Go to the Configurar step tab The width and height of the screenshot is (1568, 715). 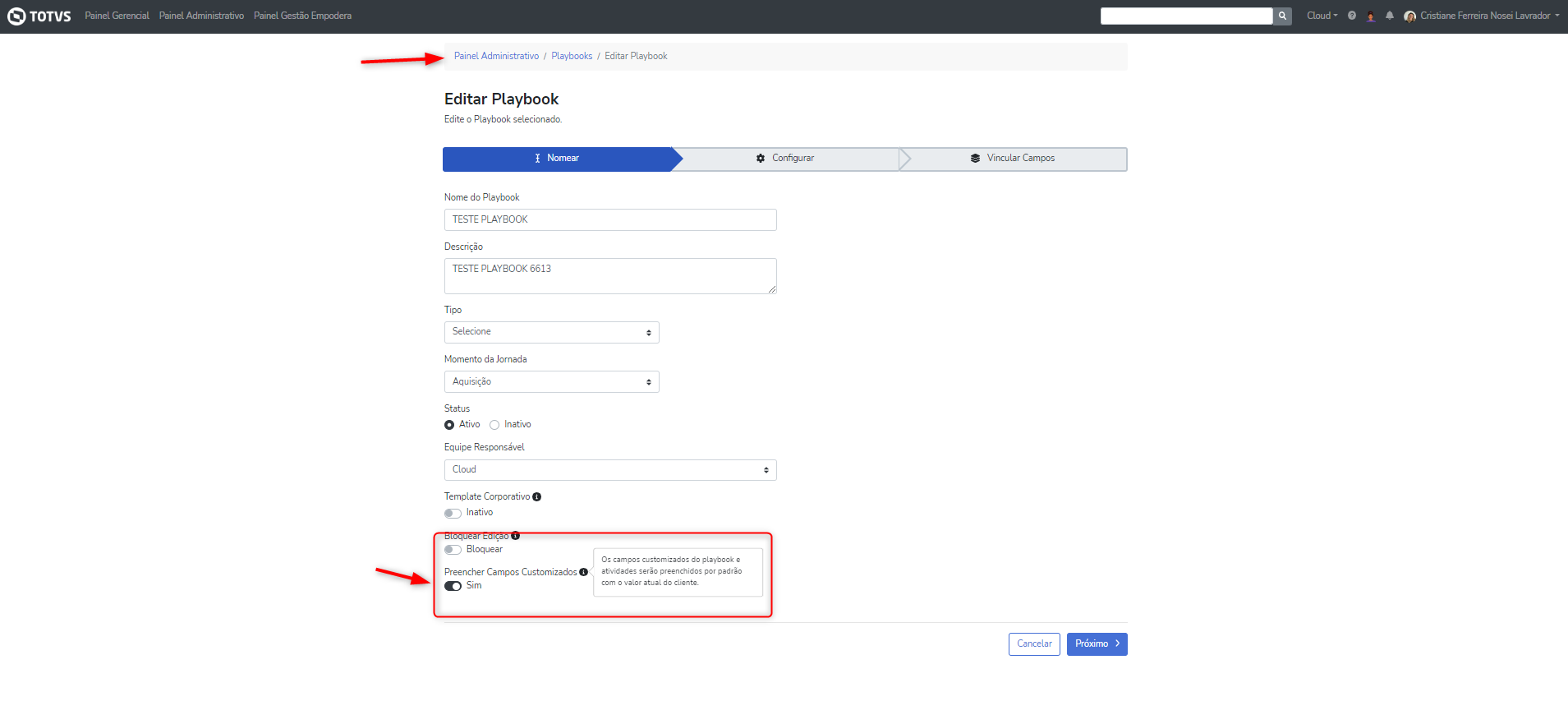point(785,159)
